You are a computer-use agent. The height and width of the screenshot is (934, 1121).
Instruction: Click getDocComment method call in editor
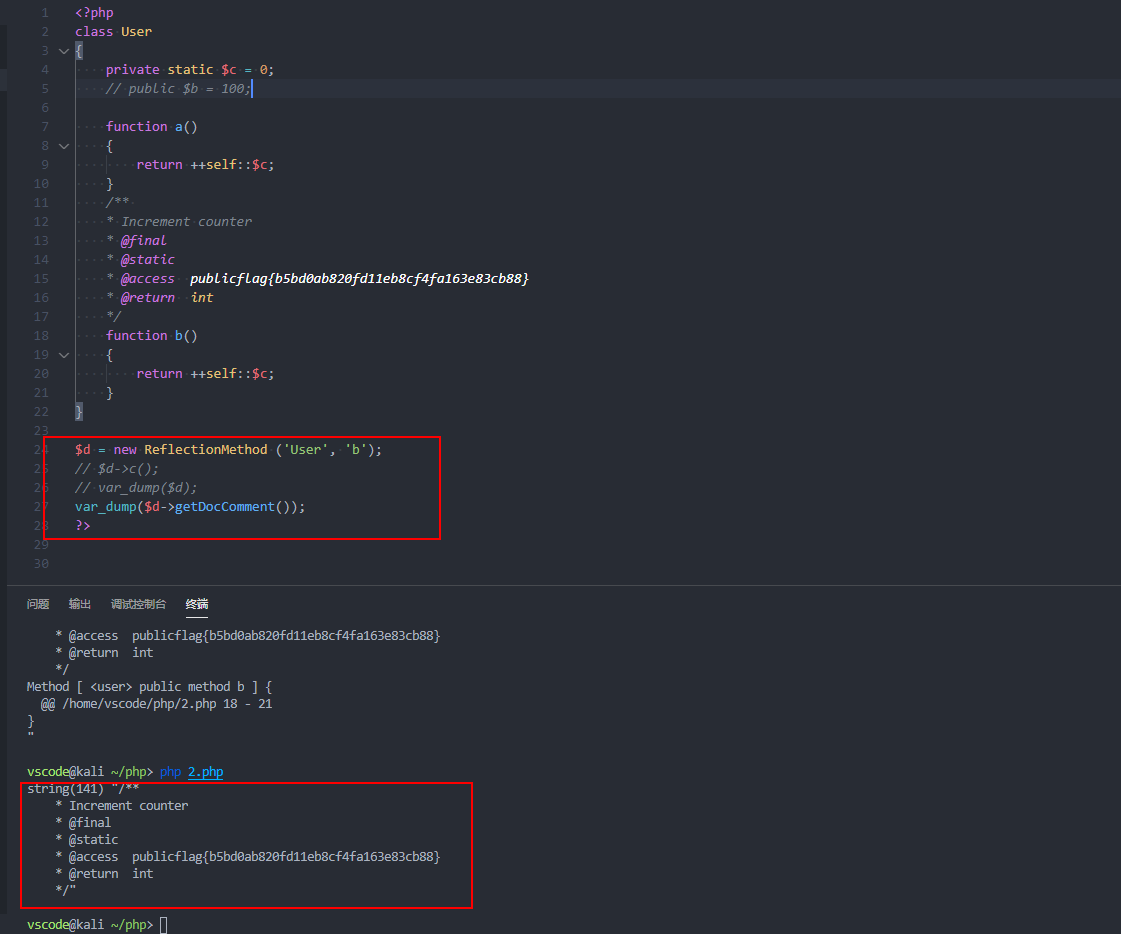click(224, 507)
